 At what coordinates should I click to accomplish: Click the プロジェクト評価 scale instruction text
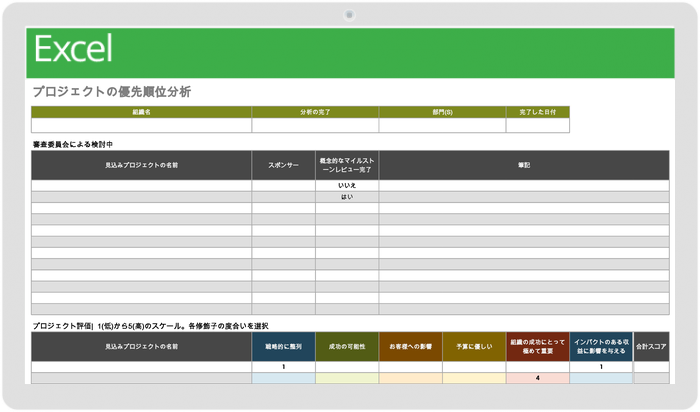(x=150, y=326)
